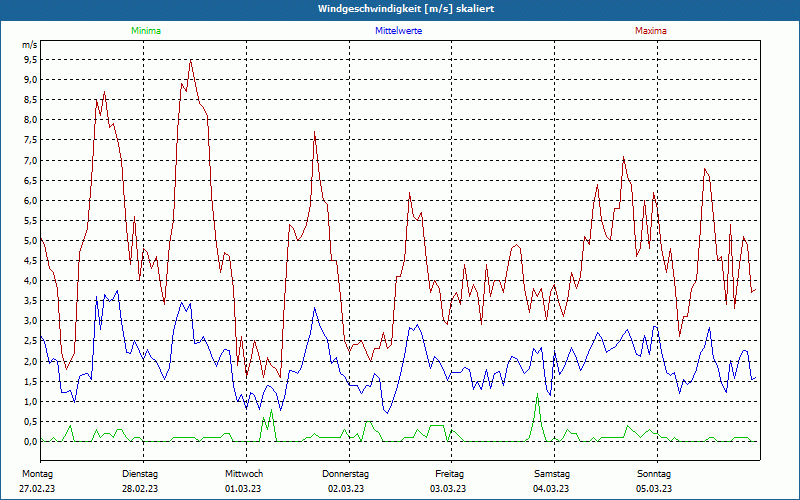
Task: Click the 7,0 y-axis value
Action: click(31, 161)
